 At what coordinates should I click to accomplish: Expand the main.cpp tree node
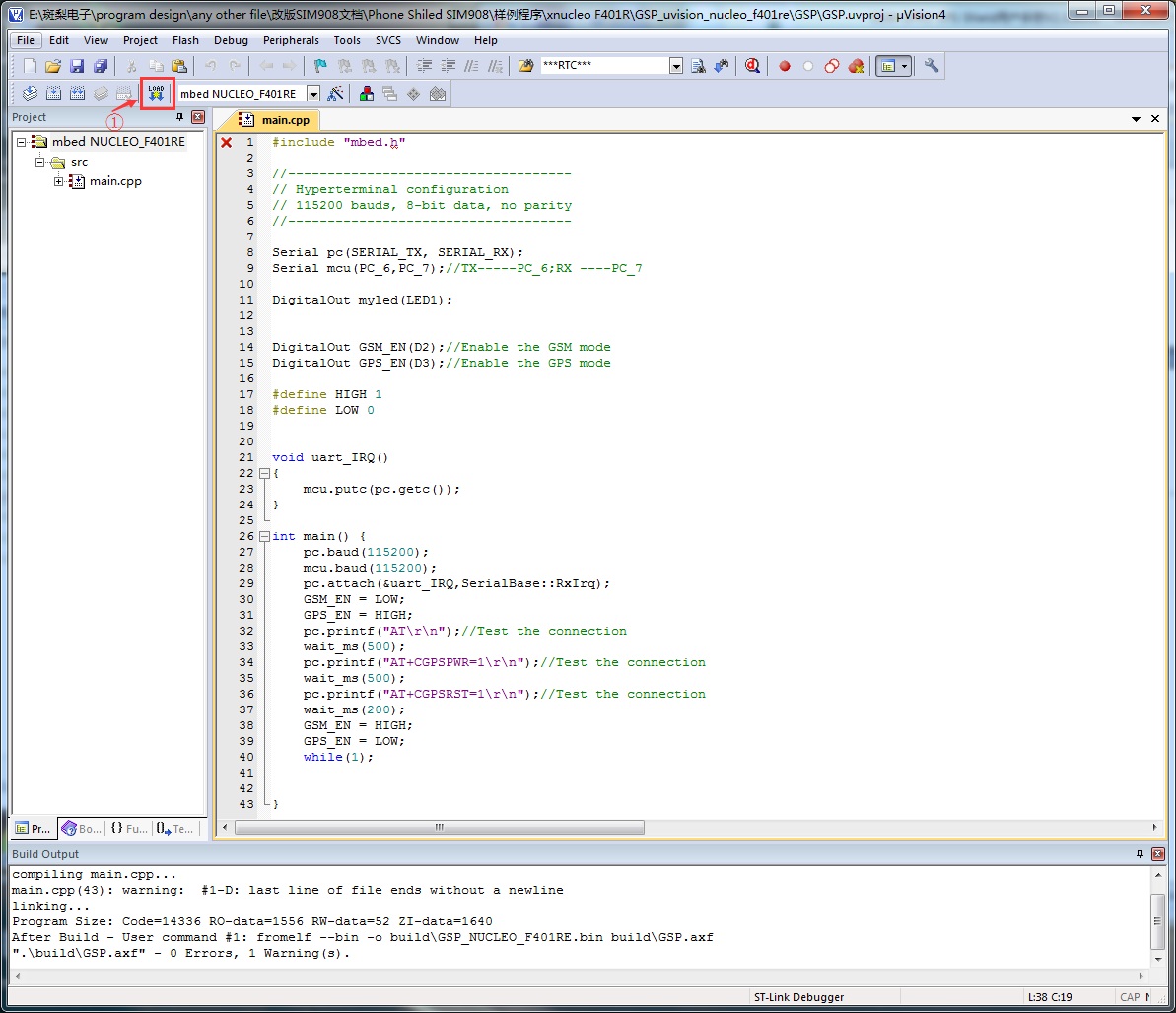click(58, 181)
